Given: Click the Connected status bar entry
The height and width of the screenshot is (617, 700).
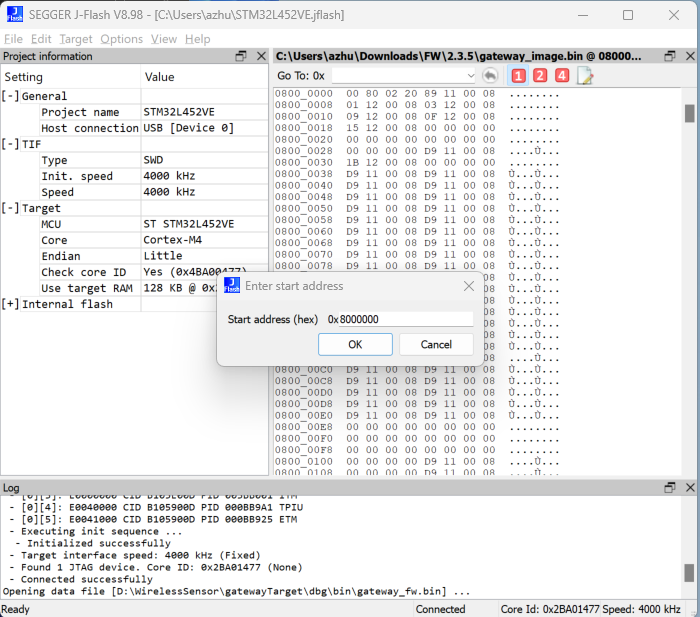Looking at the screenshot, I should (x=440, y=609).
